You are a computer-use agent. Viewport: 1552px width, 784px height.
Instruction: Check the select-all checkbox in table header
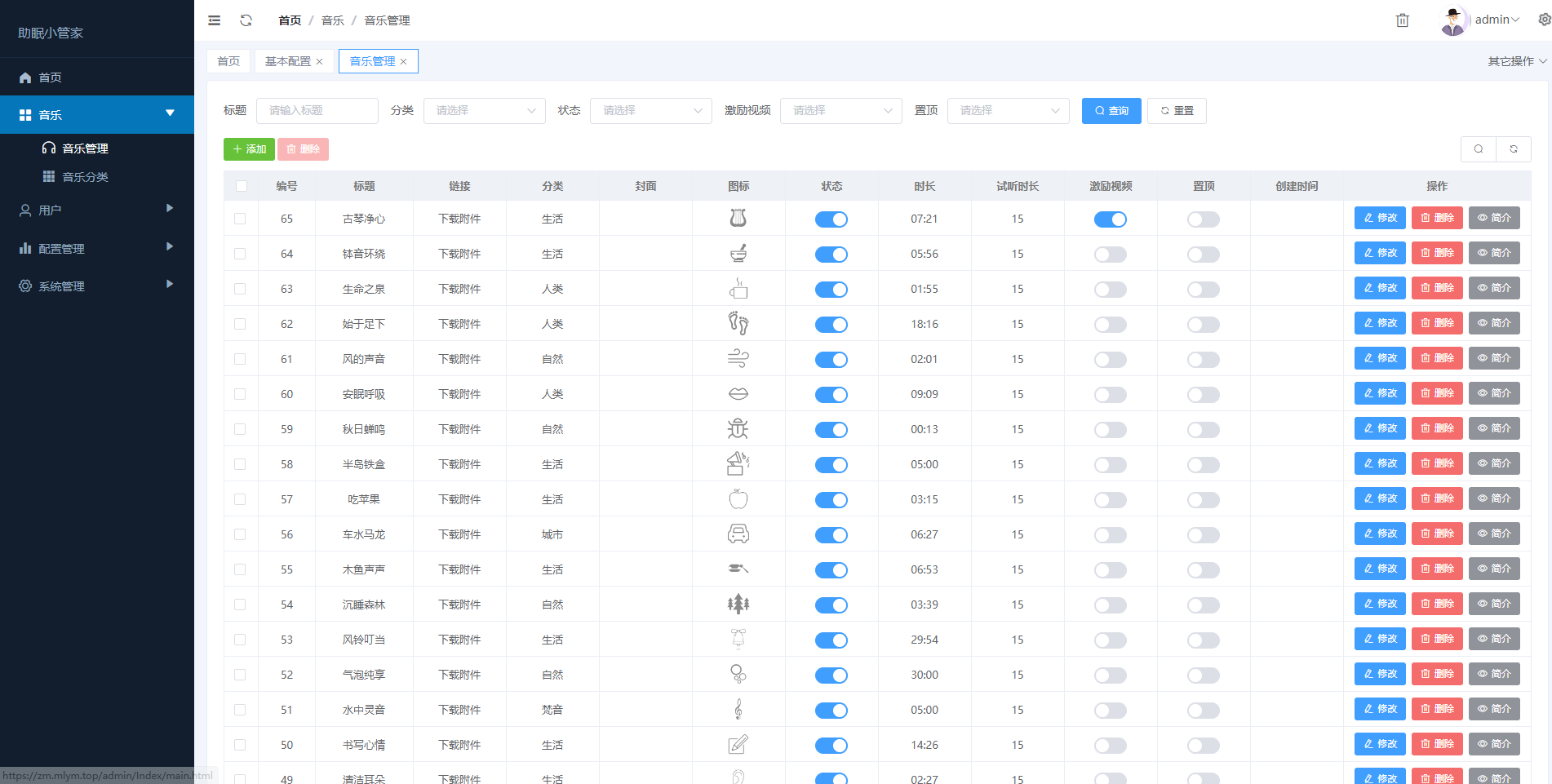[x=241, y=186]
